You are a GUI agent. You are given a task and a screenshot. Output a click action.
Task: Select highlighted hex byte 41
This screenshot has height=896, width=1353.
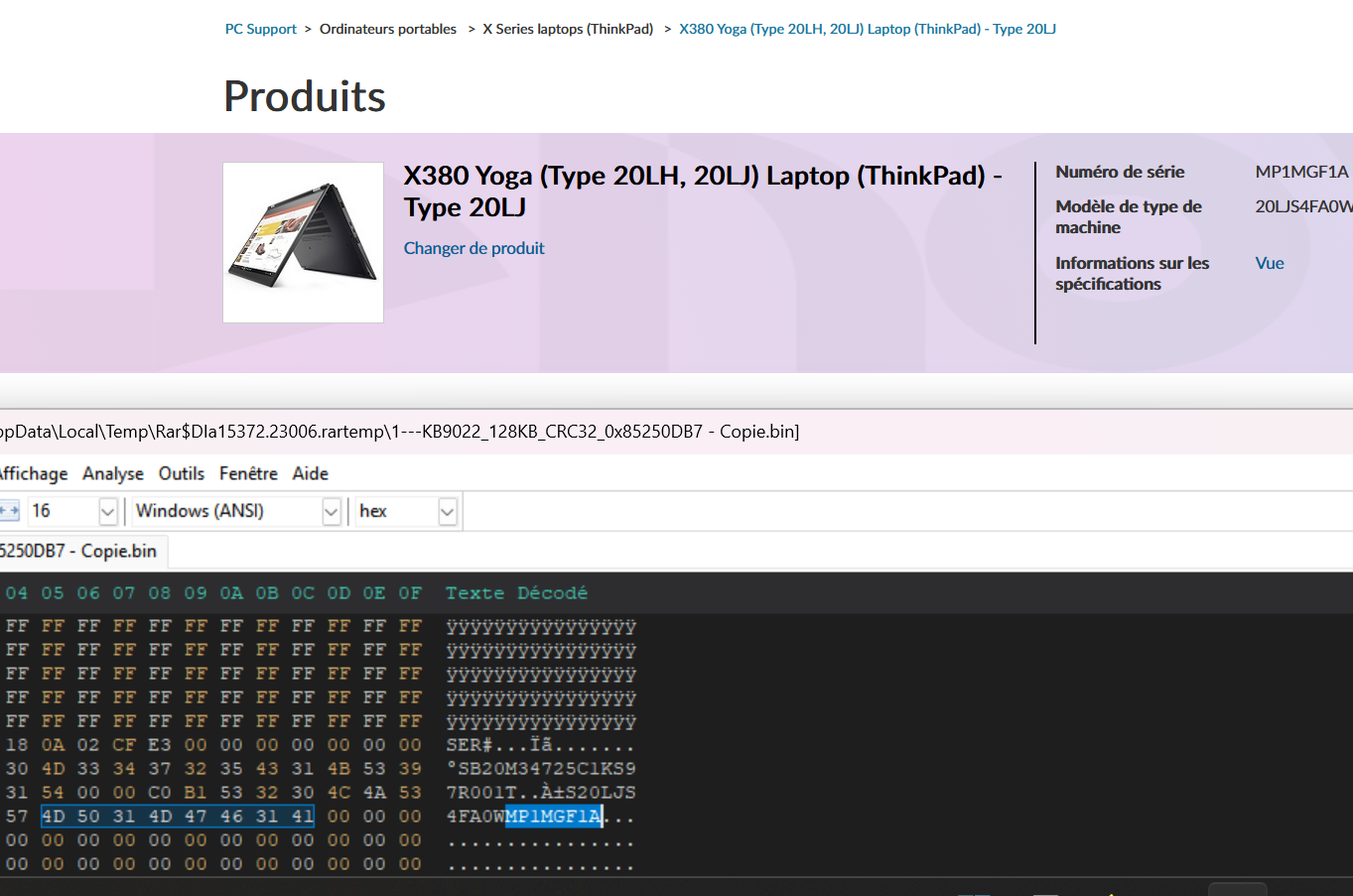tap(303, 817)
